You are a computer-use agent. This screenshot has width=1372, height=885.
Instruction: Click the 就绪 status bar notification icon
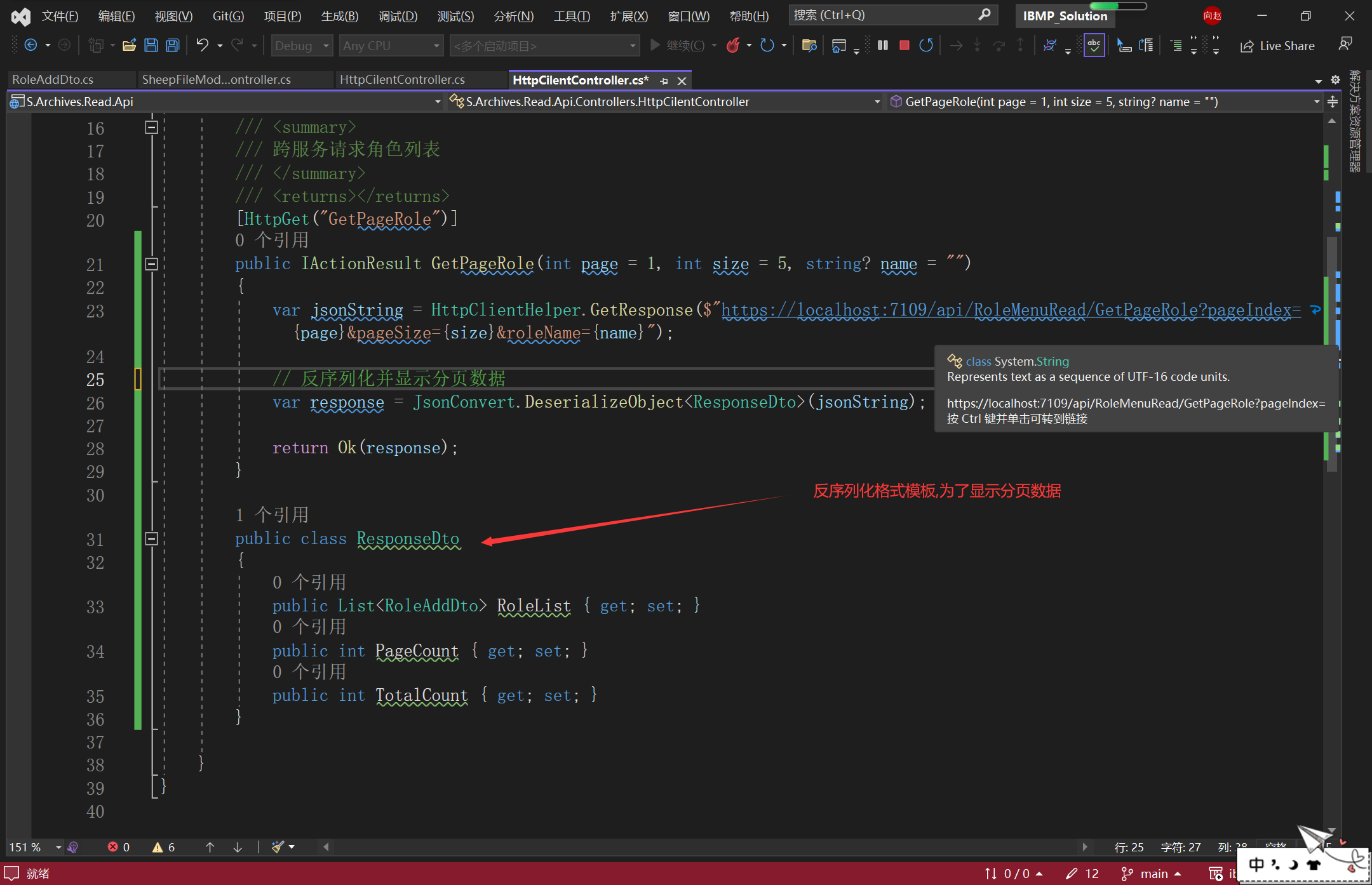(x=12, y=873)
